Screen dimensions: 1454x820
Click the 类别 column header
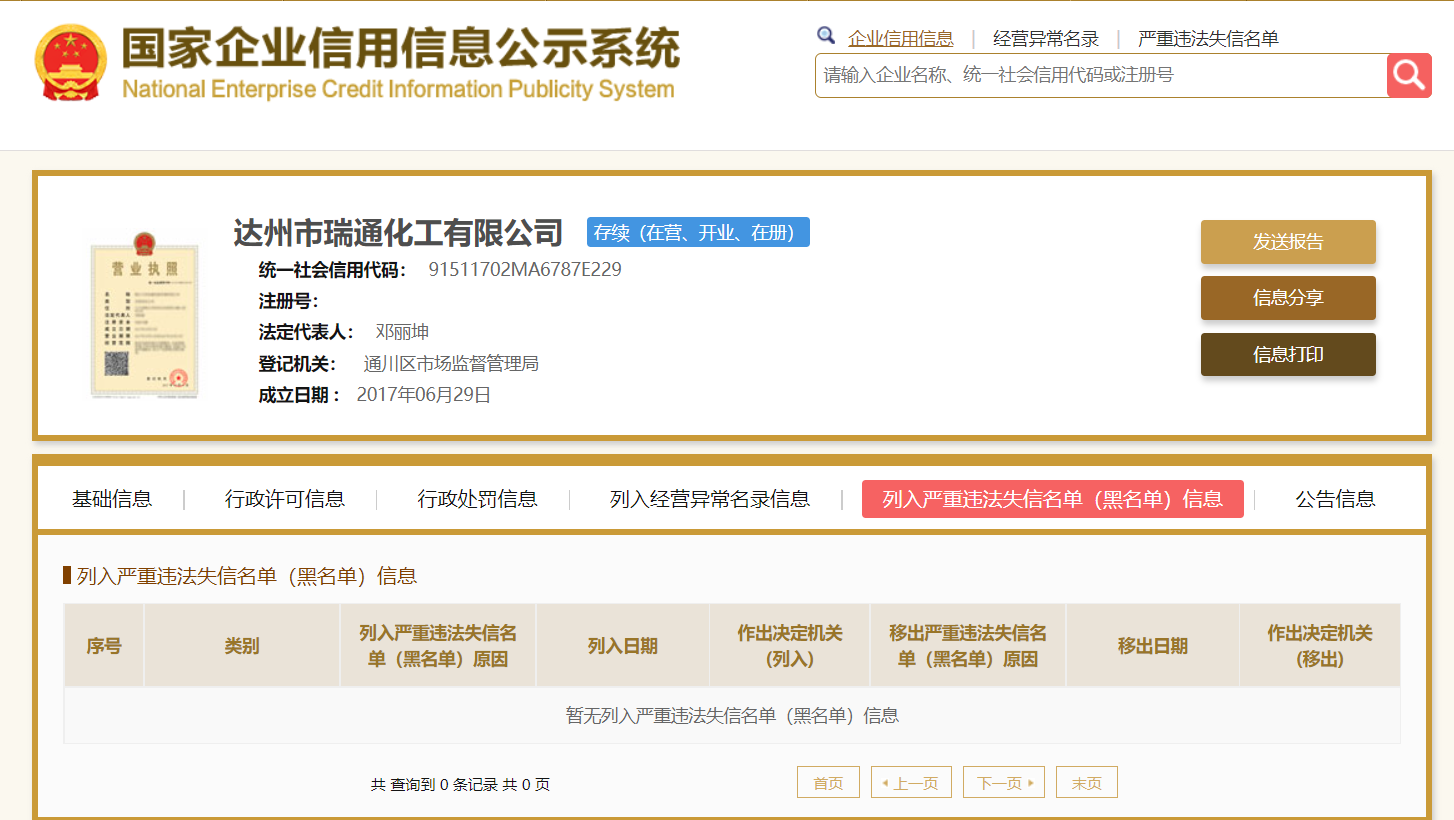tap(242, 646)
